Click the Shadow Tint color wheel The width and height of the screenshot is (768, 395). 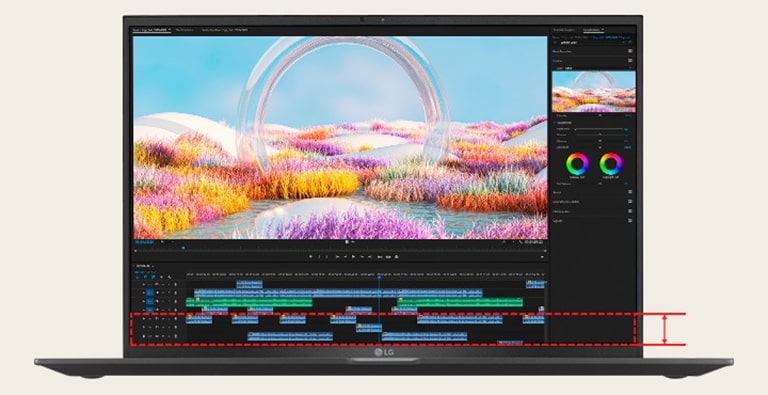coord(577,164)
